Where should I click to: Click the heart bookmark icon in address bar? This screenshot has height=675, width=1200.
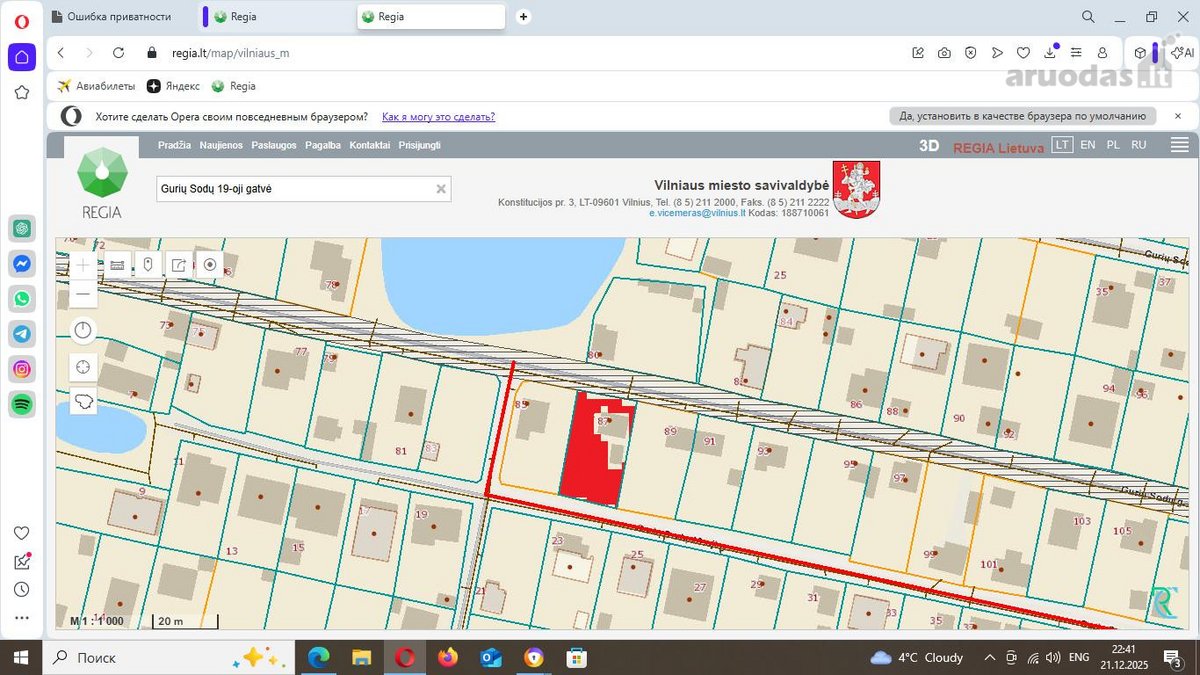1023,53
